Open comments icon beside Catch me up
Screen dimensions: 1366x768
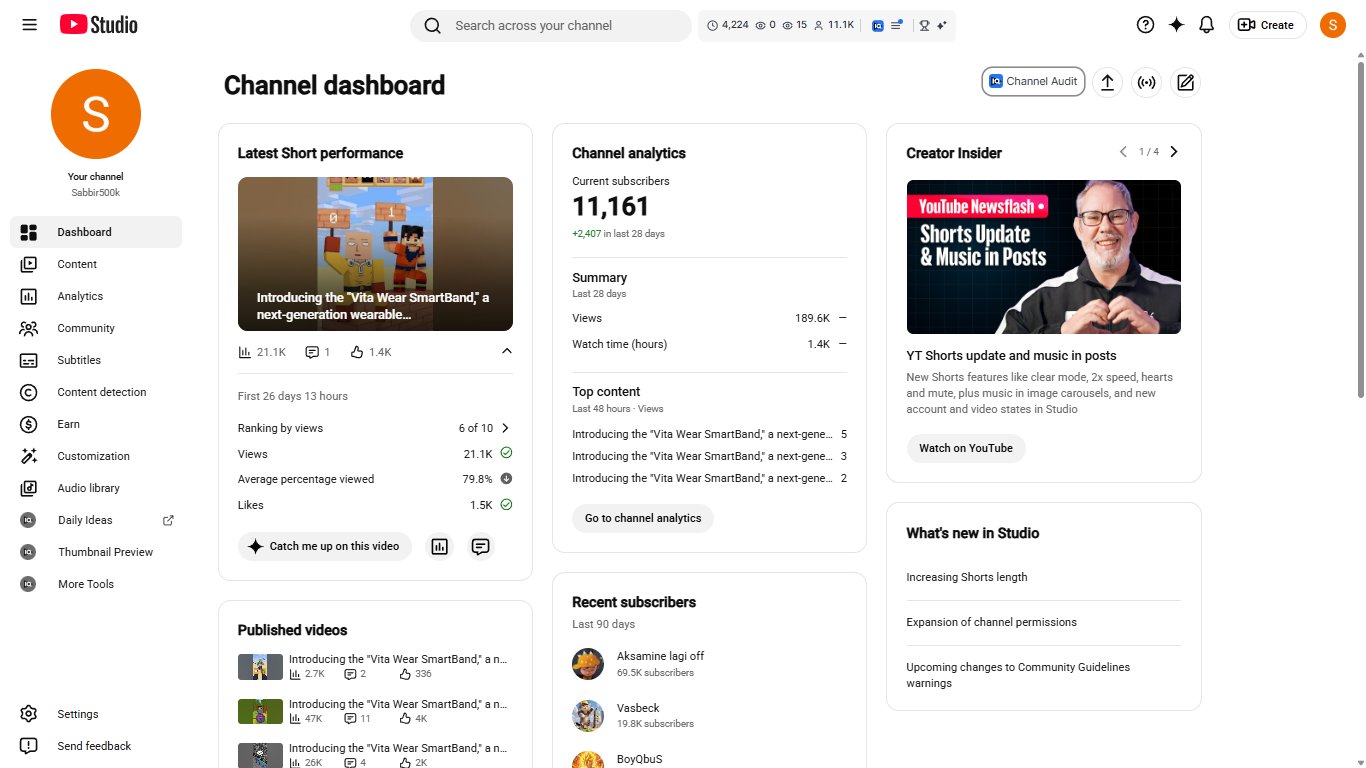(481, 547)
